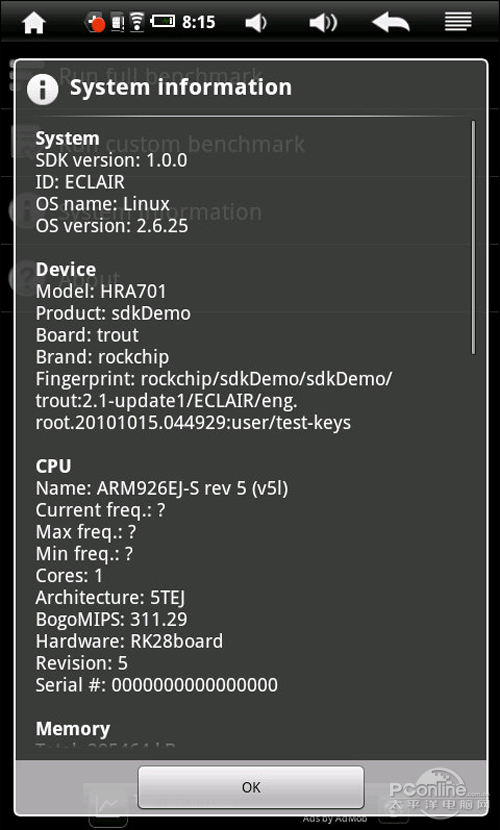Tap the CPU section heading
Image resolution: width=500 pixels, height=830 pixels.
(53, 466)
